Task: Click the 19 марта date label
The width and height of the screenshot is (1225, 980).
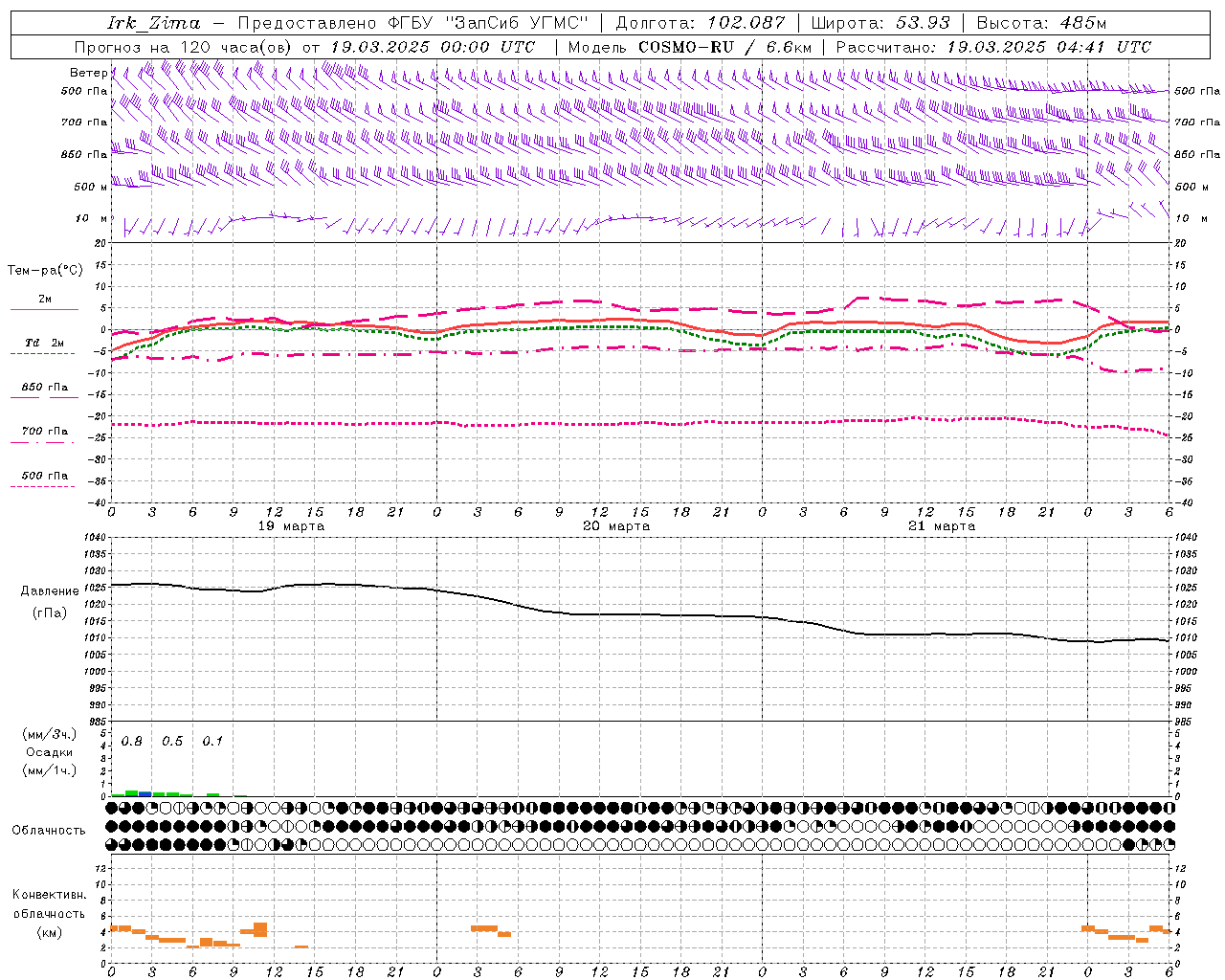Action: pyautogui.click(x=292, y=526)
